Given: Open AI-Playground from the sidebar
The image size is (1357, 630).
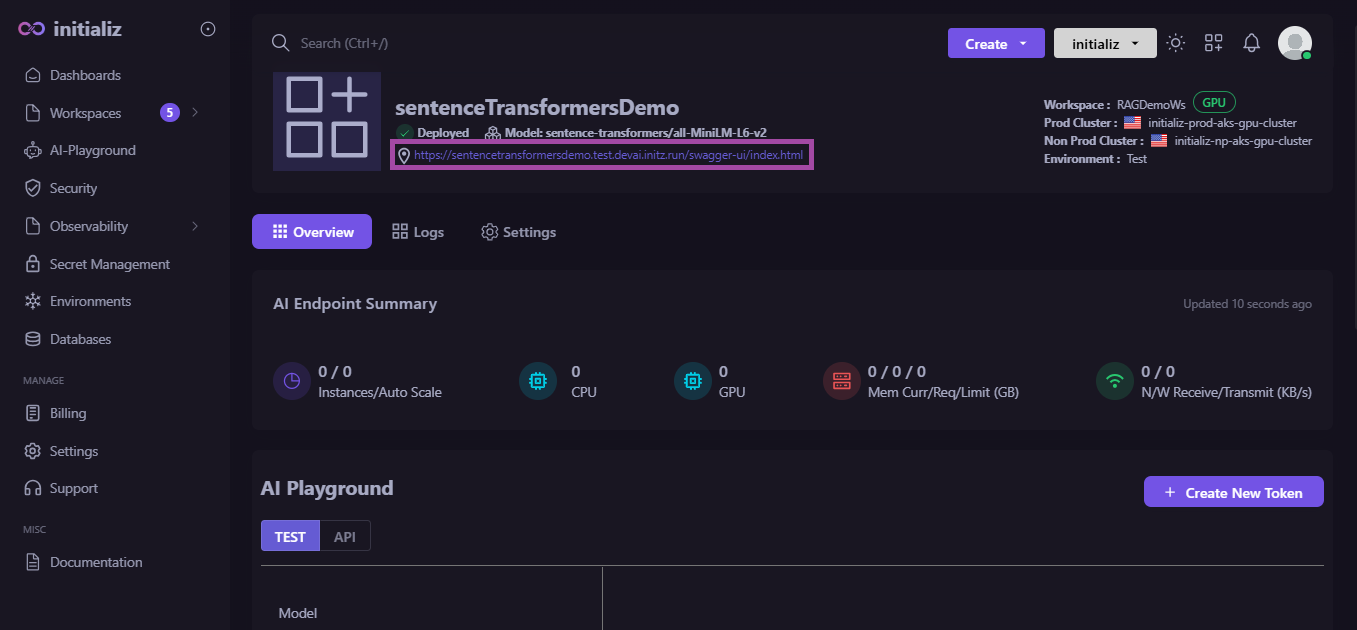Looking at the screenshot, I should [x=92, y=150].
